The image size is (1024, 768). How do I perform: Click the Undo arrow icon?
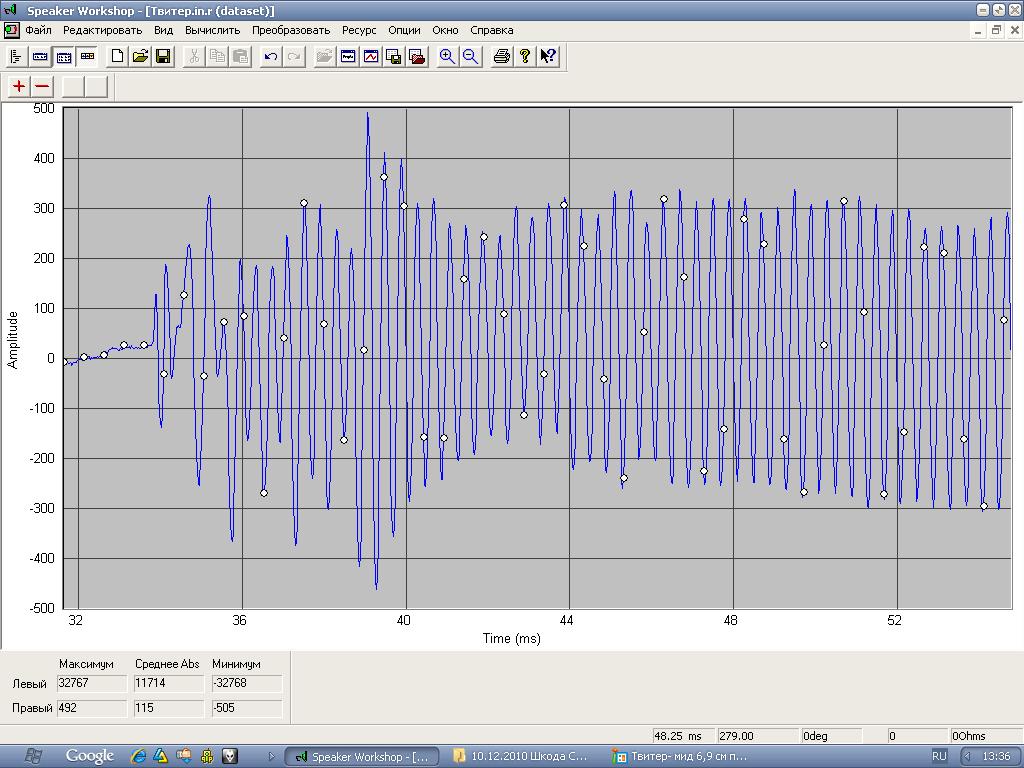pyautogui.click(x=270, y=57)
